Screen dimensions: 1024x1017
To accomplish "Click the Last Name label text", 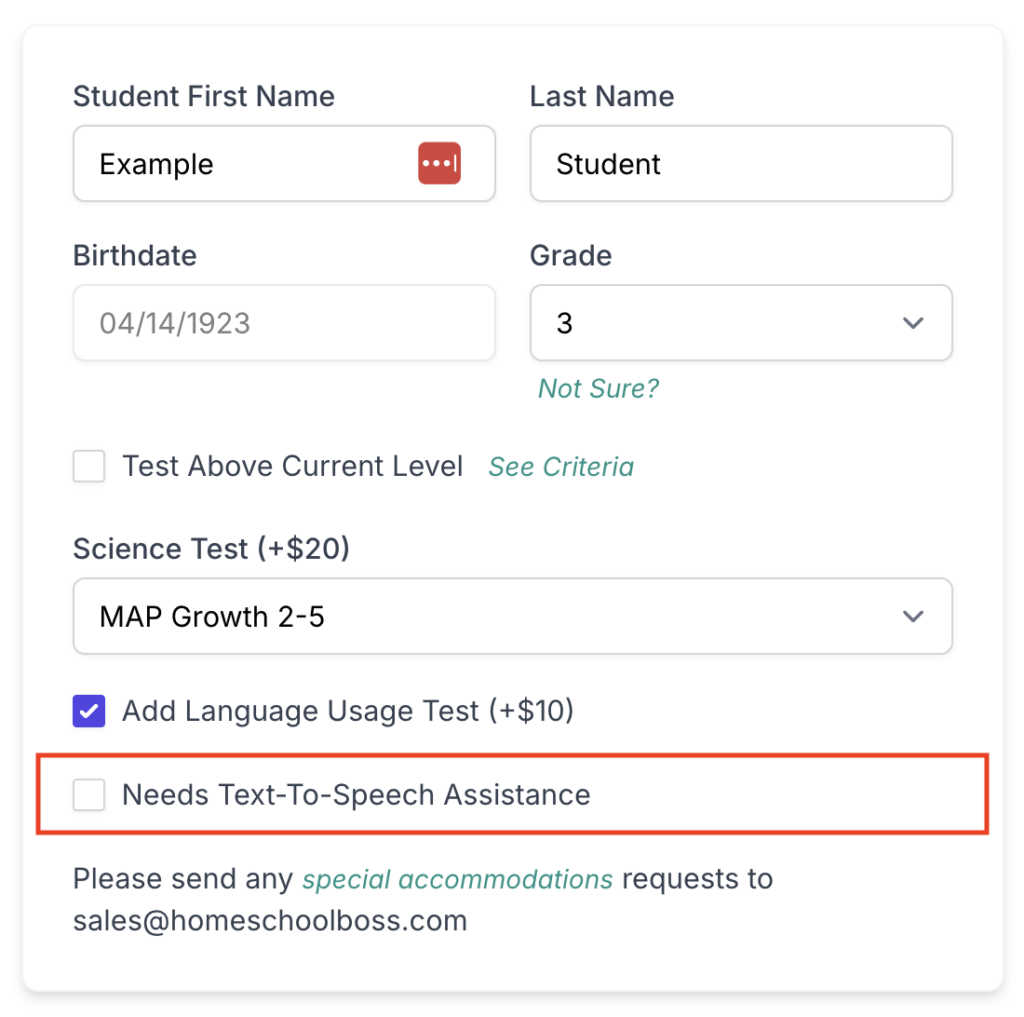I will [x=602, y=96].
